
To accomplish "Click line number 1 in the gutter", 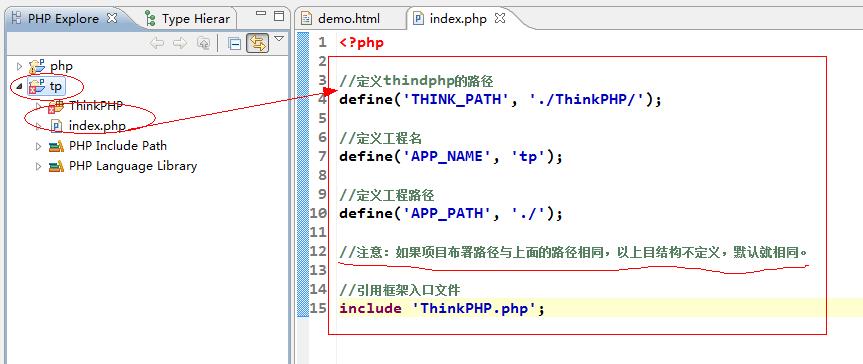I will click(x=323, y=42).
